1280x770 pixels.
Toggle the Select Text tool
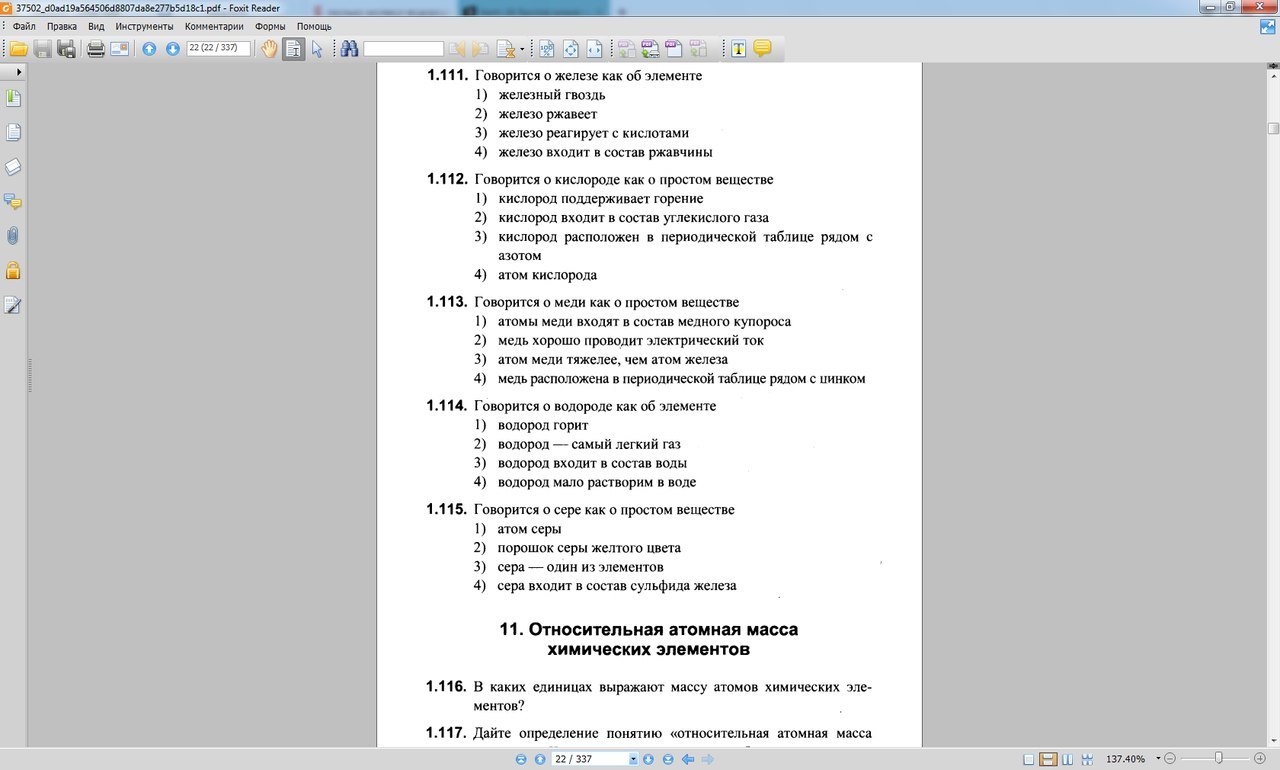tap(293, 49)
